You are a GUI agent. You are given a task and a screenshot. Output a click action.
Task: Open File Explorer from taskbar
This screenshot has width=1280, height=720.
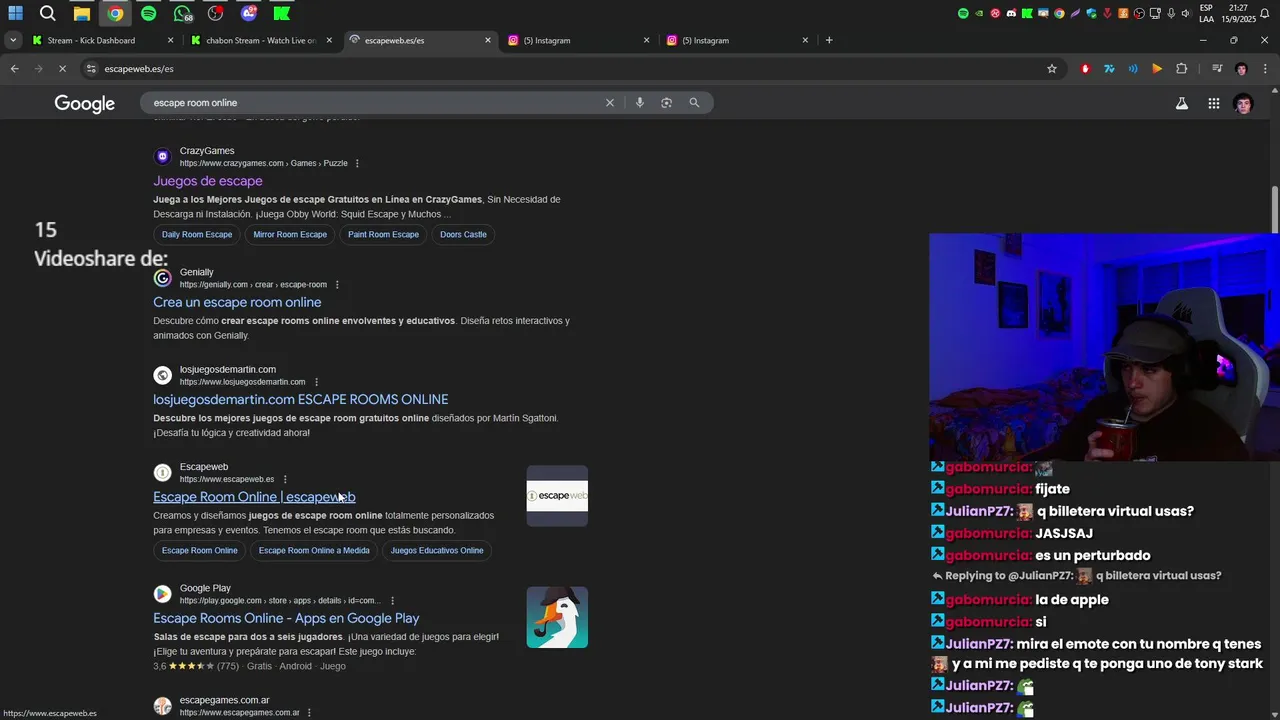point(82,13)
